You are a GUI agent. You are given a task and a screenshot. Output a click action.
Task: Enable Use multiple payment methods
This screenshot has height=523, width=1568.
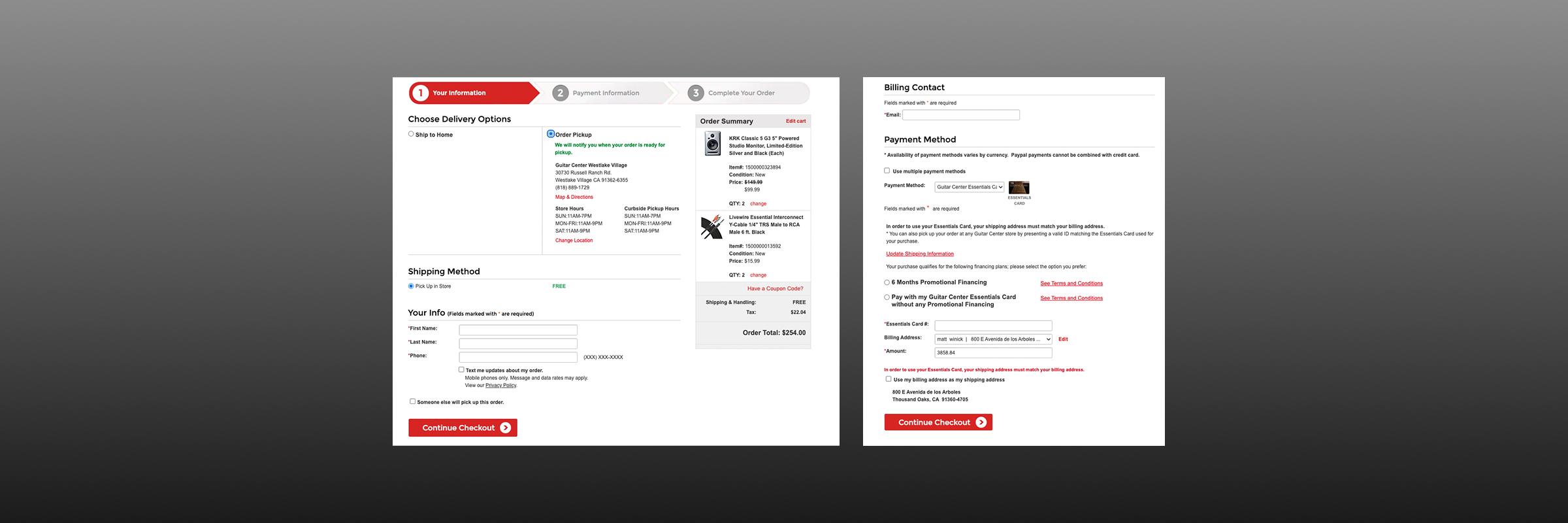(x=887, y=171)
